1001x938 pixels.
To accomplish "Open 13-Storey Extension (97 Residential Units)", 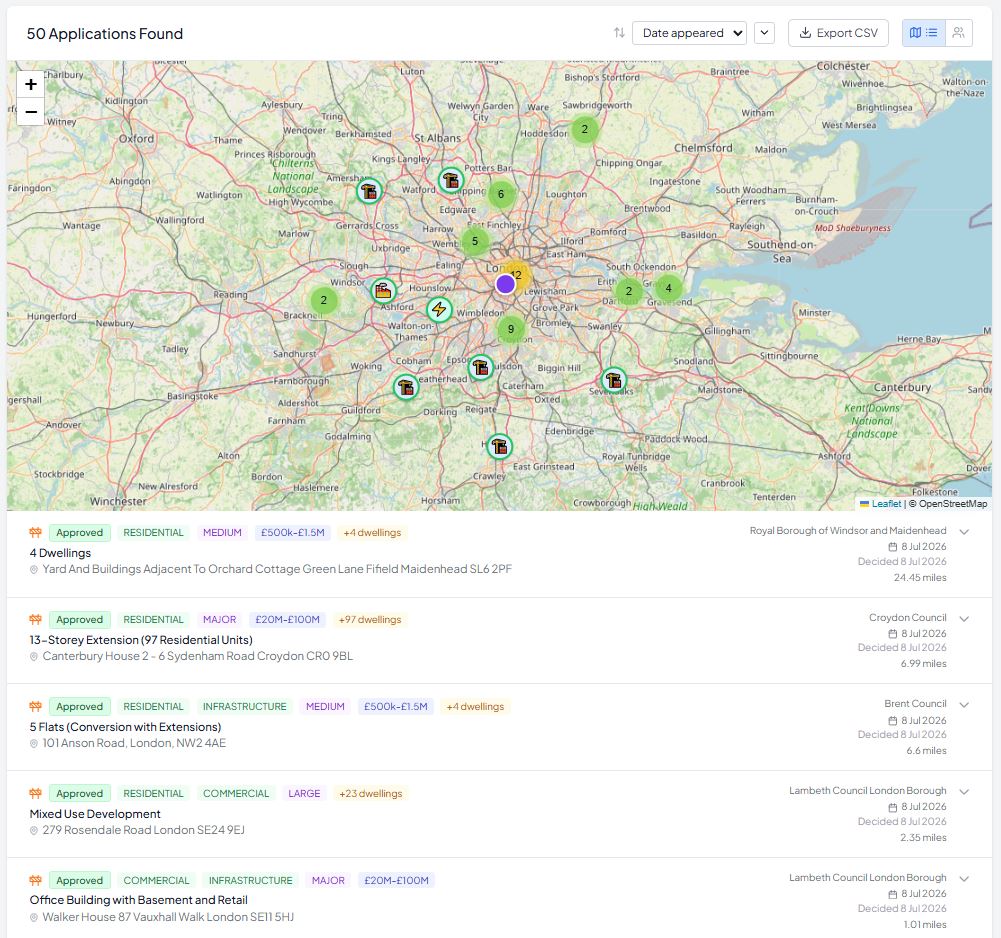I will coord(141,640).
